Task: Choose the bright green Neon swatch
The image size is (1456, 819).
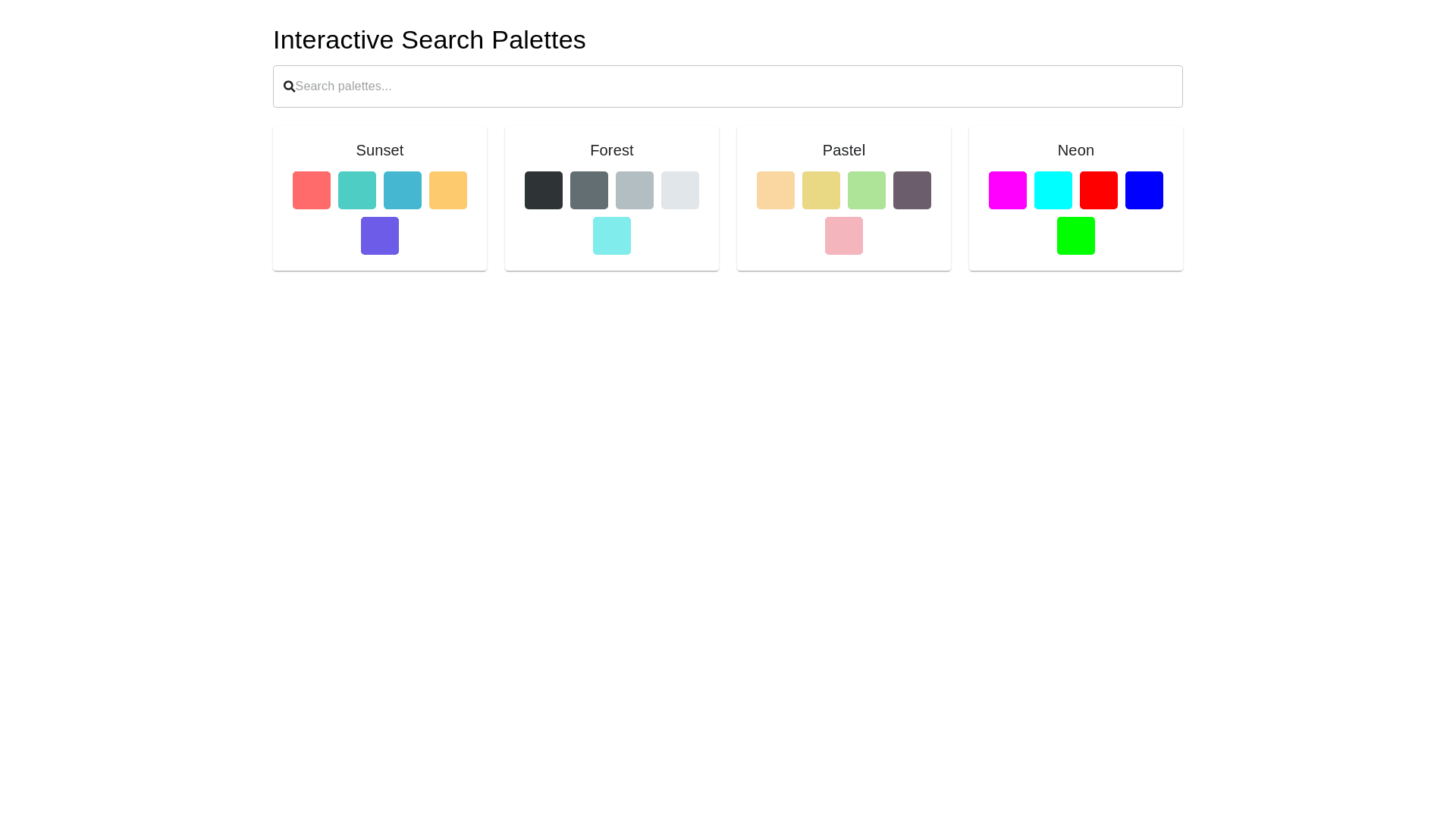Action: pos(1075,236)
